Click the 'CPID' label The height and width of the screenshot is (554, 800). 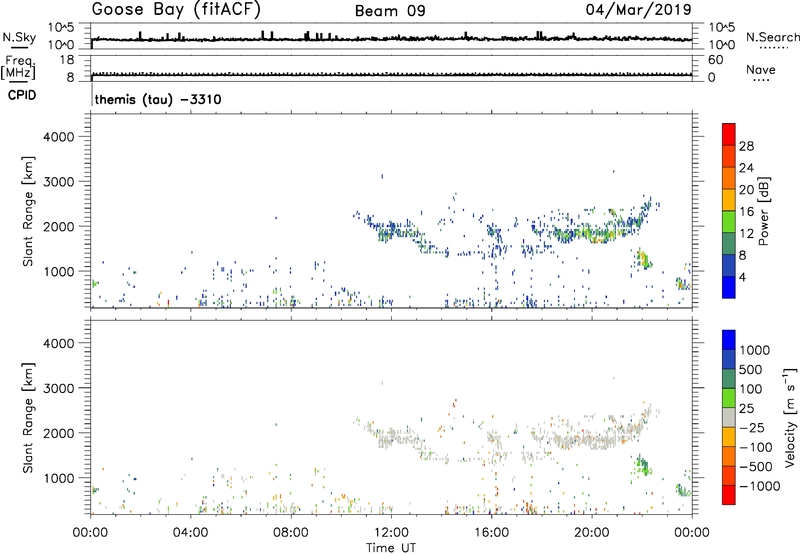coord(22,95)
